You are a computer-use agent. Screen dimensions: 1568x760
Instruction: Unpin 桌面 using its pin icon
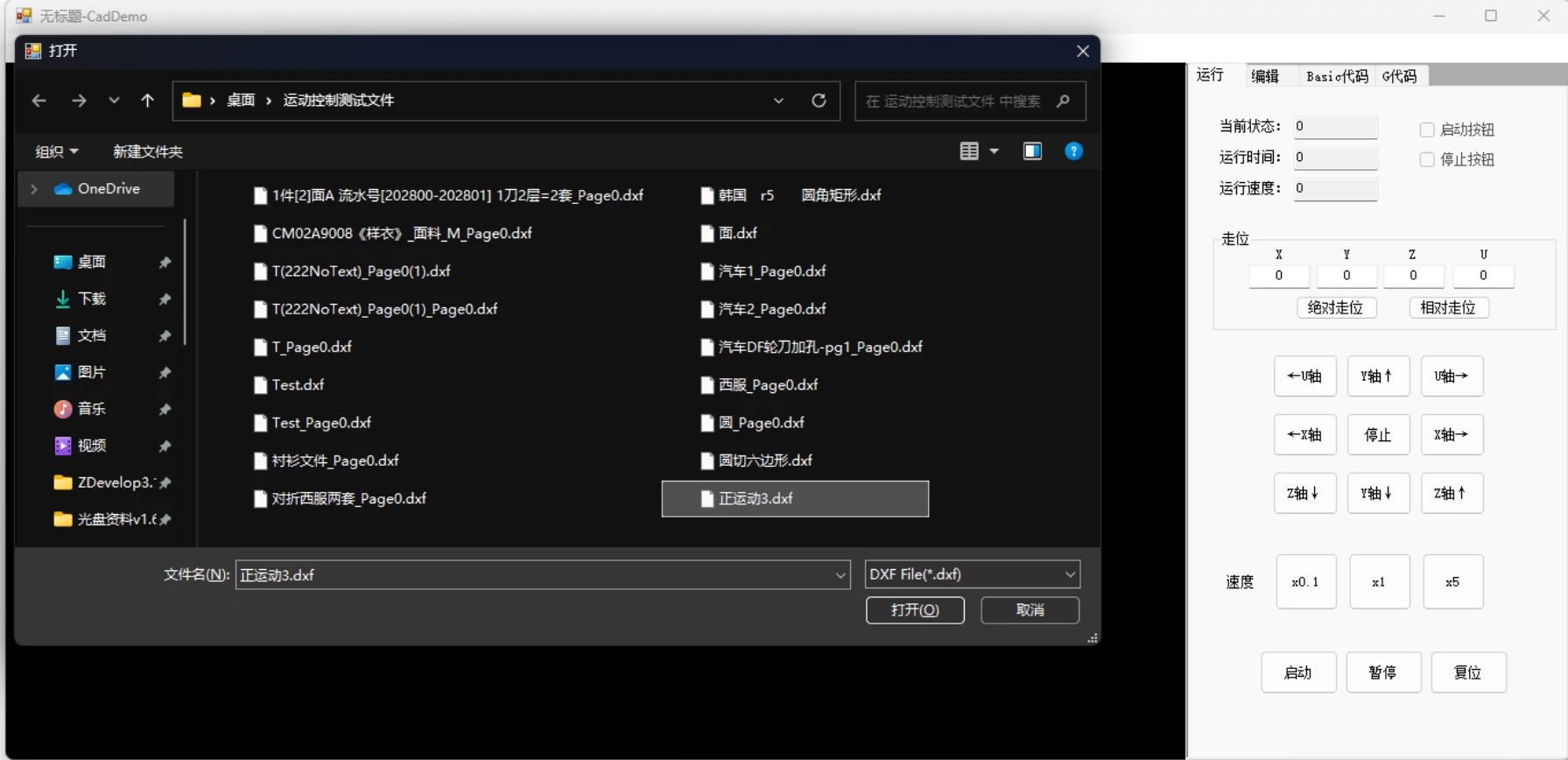pos(165,263)
